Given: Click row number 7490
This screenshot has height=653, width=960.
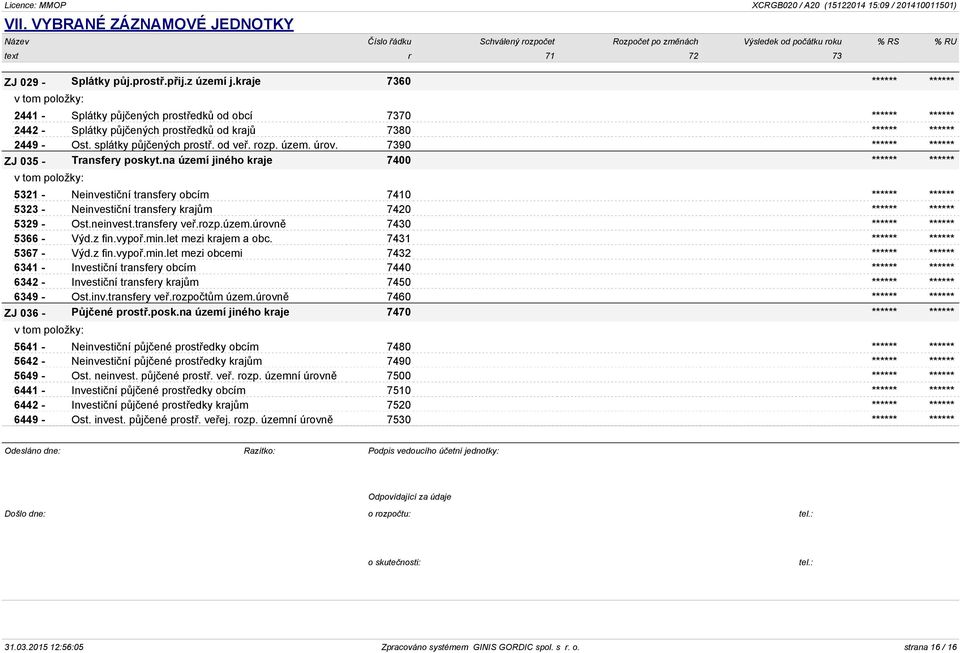Looking at the screenshot, I should tap(399, 362).
